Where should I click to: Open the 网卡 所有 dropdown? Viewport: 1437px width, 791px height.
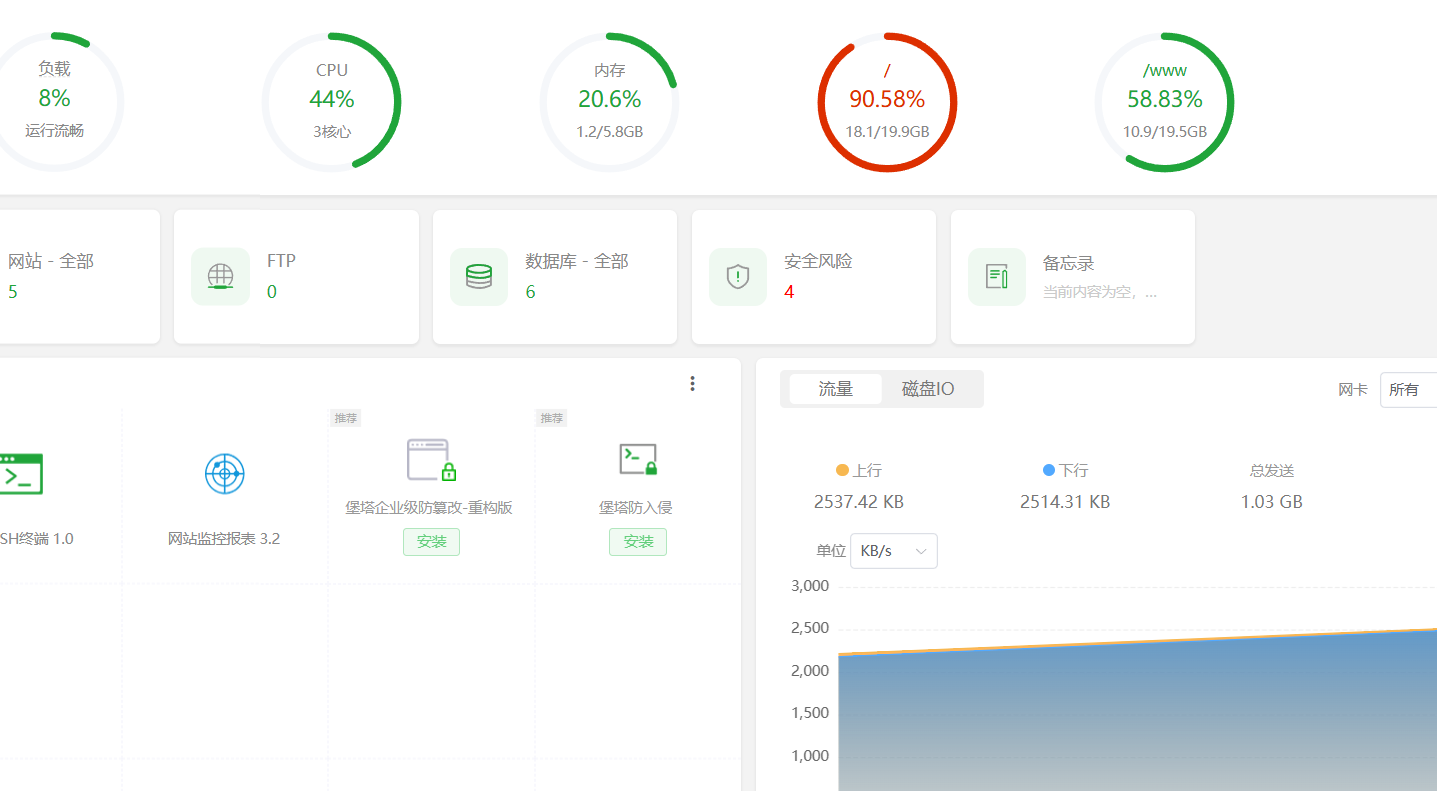[x=1408, y=390]
